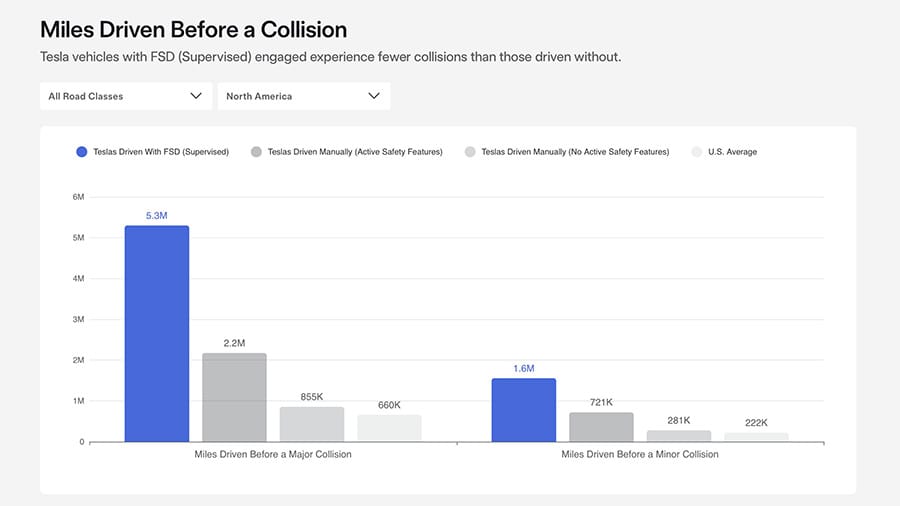The width and height of the screenshot is (900, 506).
Task: Toggle the No Active Safety Features legend dot
Action: coord(470,152)
